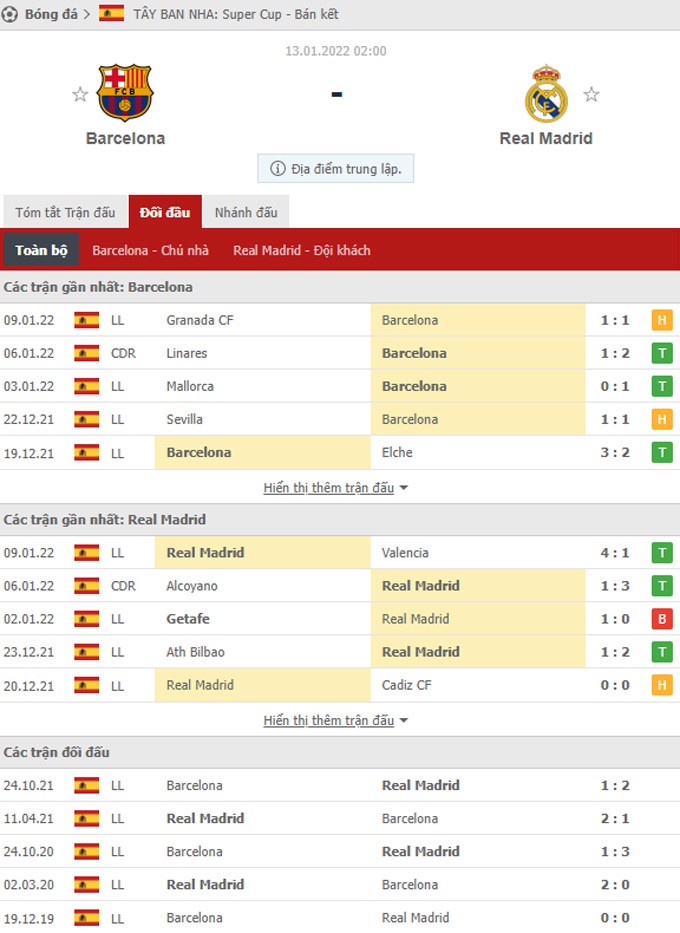Open the Alcoyano team name
This screenshot has width=680, height=933.
click(x=192, y=586)
